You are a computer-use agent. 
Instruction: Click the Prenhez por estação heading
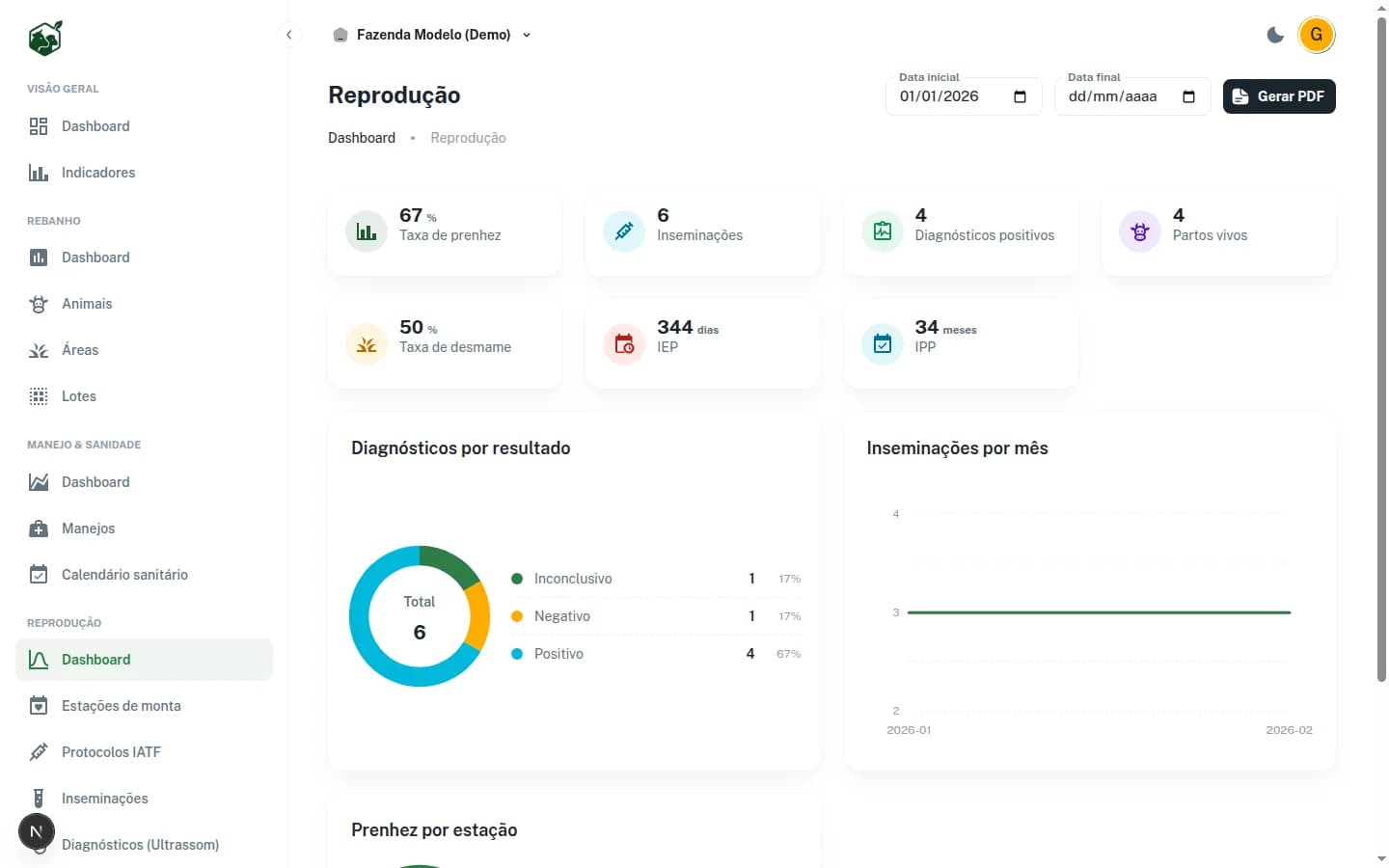point(434,830)
